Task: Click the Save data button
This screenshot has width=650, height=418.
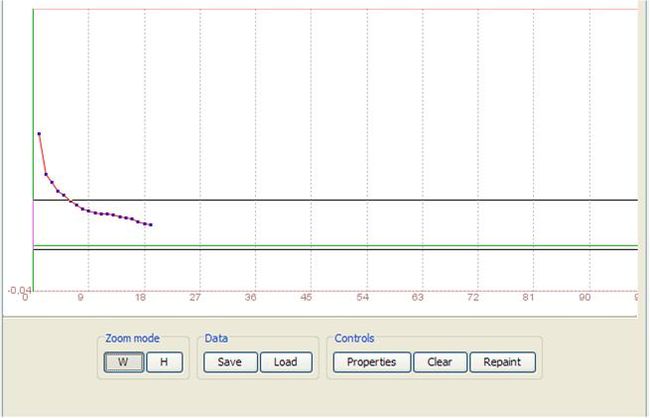Action: [x=230, y=362]
